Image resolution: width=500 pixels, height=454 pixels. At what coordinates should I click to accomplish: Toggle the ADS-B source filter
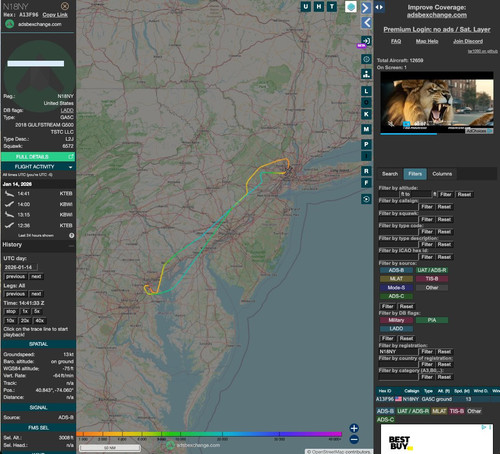click(x=396, y=270)
